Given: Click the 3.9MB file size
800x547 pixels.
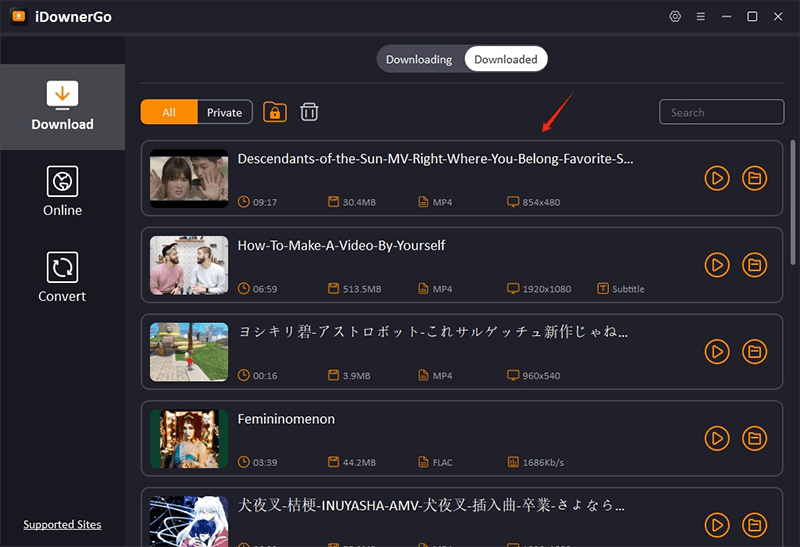Looking at the screenshot, I should [x=356, y=376].
